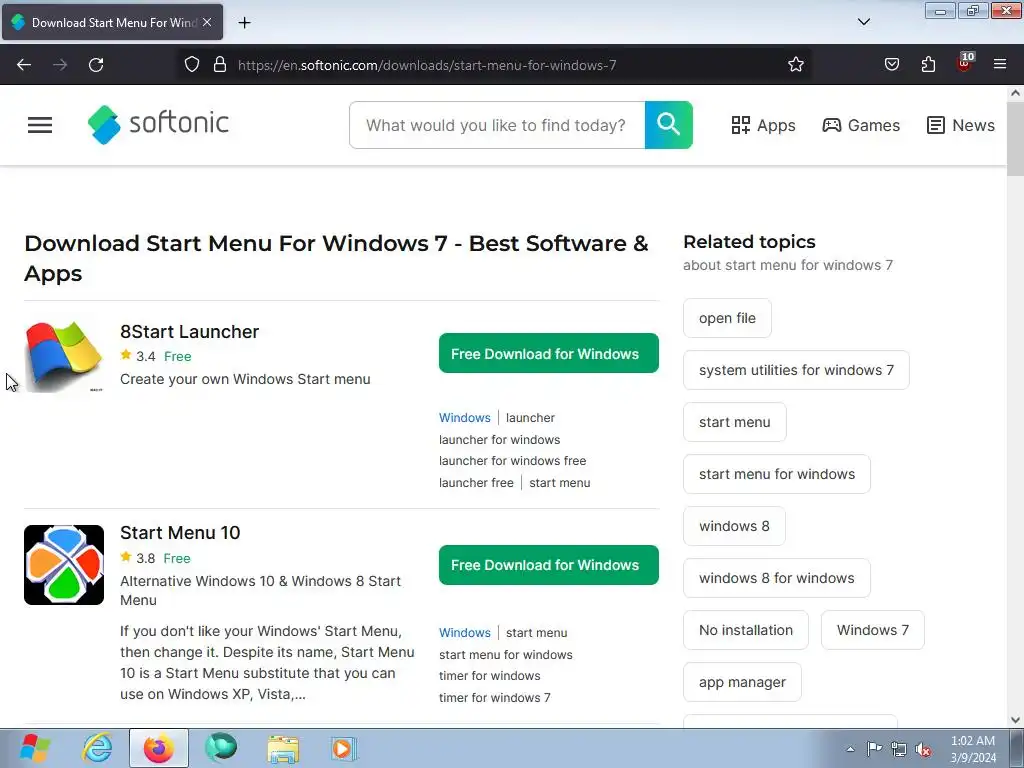The height and width of the screenshot is (768, 1024).
Task: Open the Windows Start button
Action: tap(35, 748)
